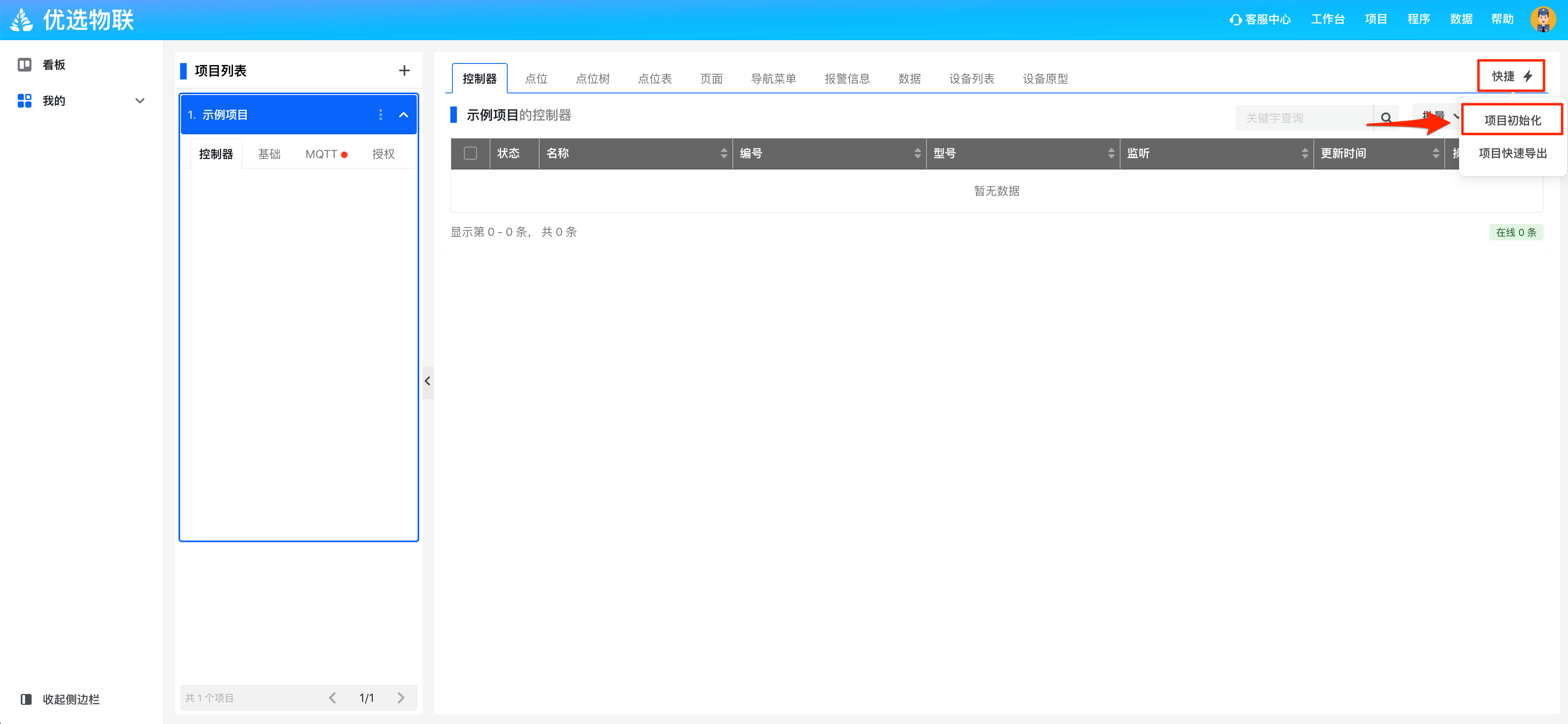Click the 我的 grid icon in sidebar
1568x724 pixels.
(x=24, y=100)
